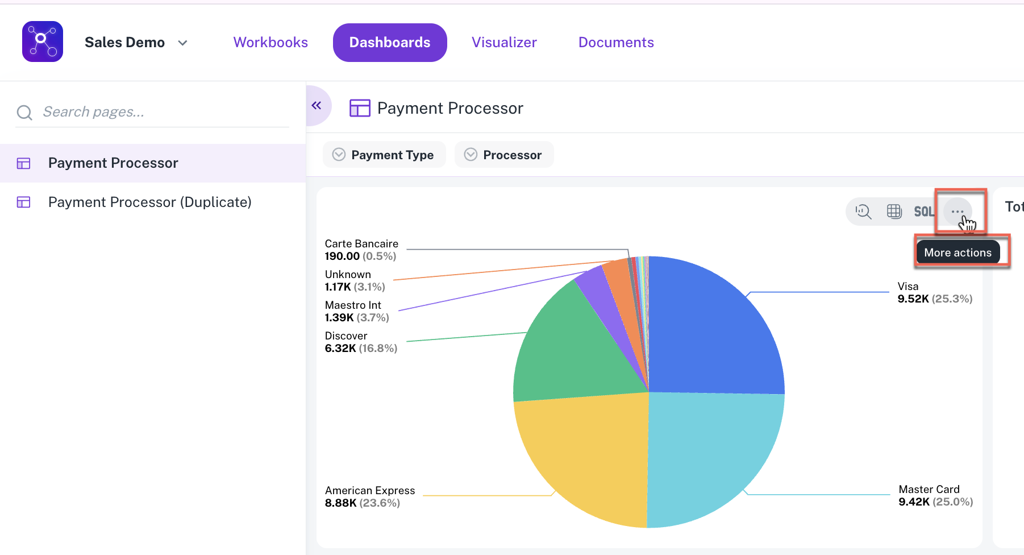1024x555 pixels.
Task: Click the app logo icon
Action: tap(42, 42)
